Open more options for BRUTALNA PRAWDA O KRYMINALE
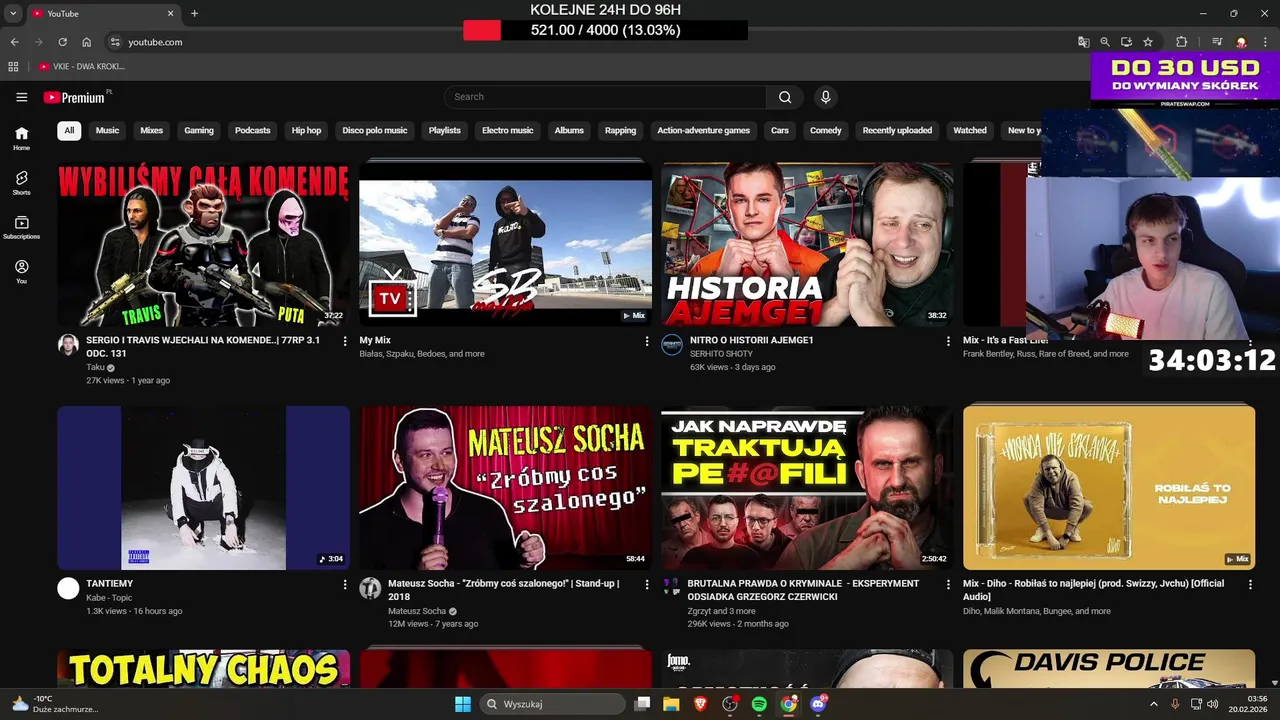 tap(948, 584)
